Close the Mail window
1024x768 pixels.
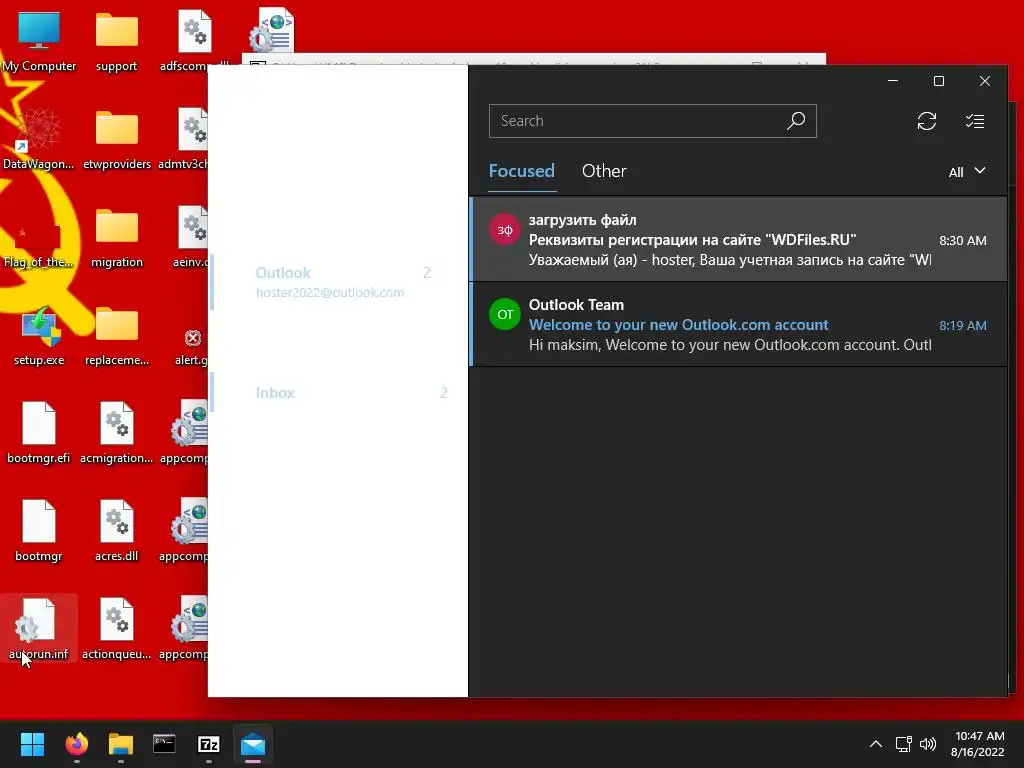tap(985, 81)
